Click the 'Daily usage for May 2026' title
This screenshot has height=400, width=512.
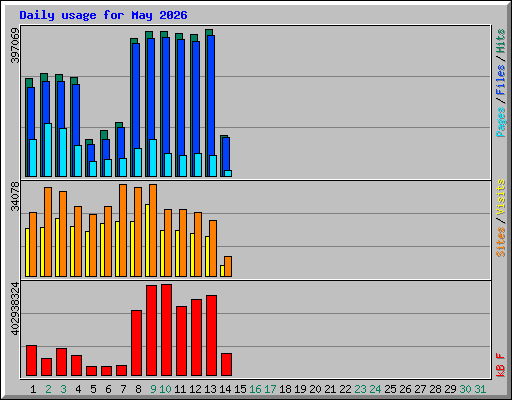coord(103,15)
